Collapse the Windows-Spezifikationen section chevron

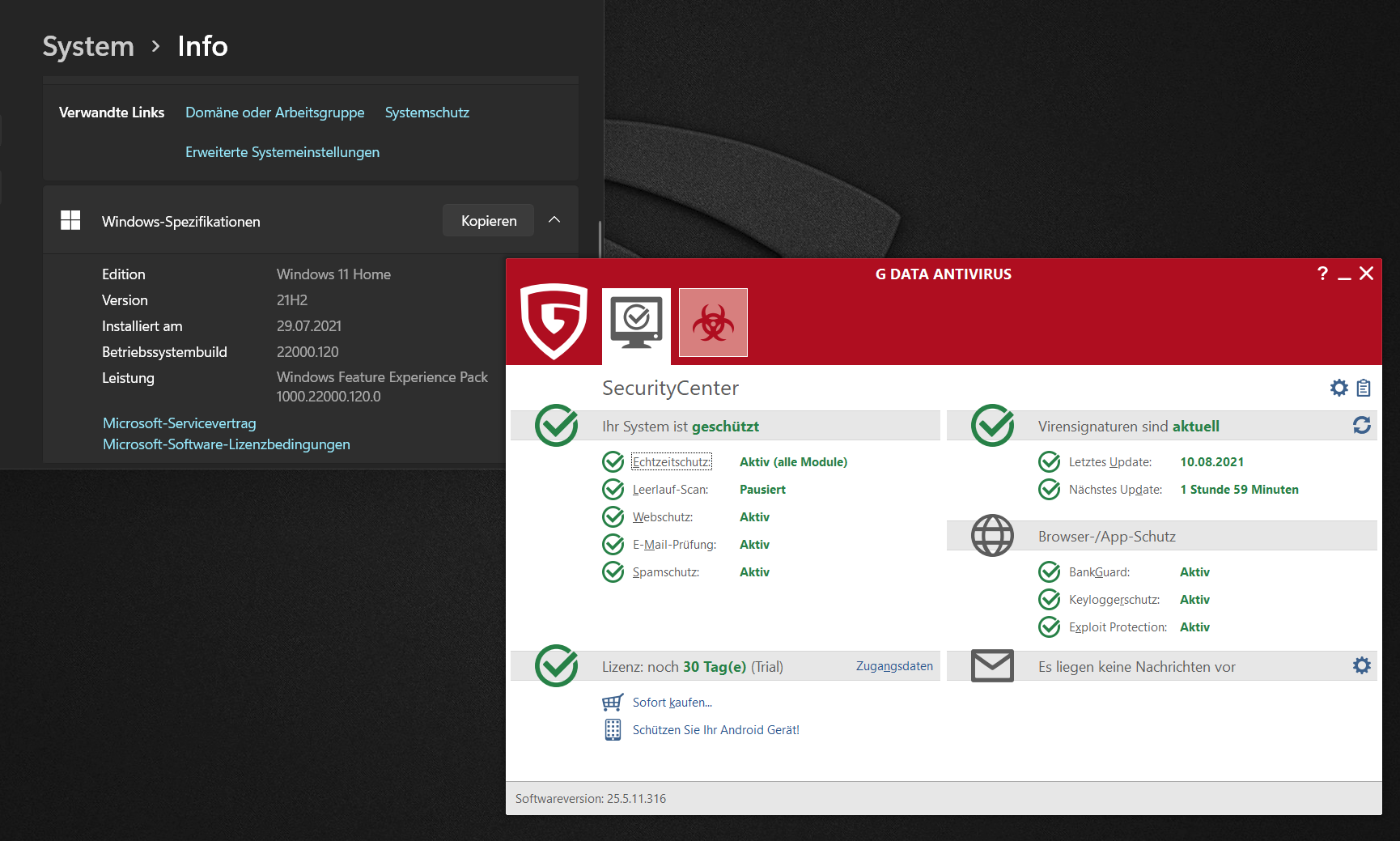click(x=554, y=220)
